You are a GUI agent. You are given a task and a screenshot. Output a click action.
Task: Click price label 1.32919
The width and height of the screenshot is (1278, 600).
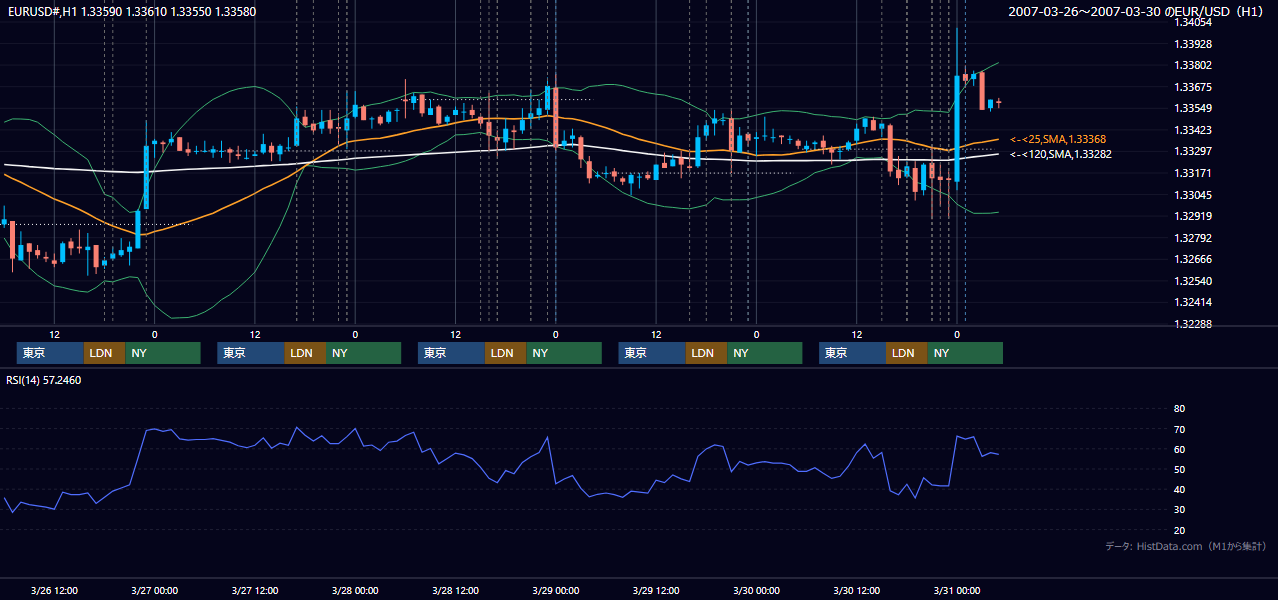(x=1193, y=216)
